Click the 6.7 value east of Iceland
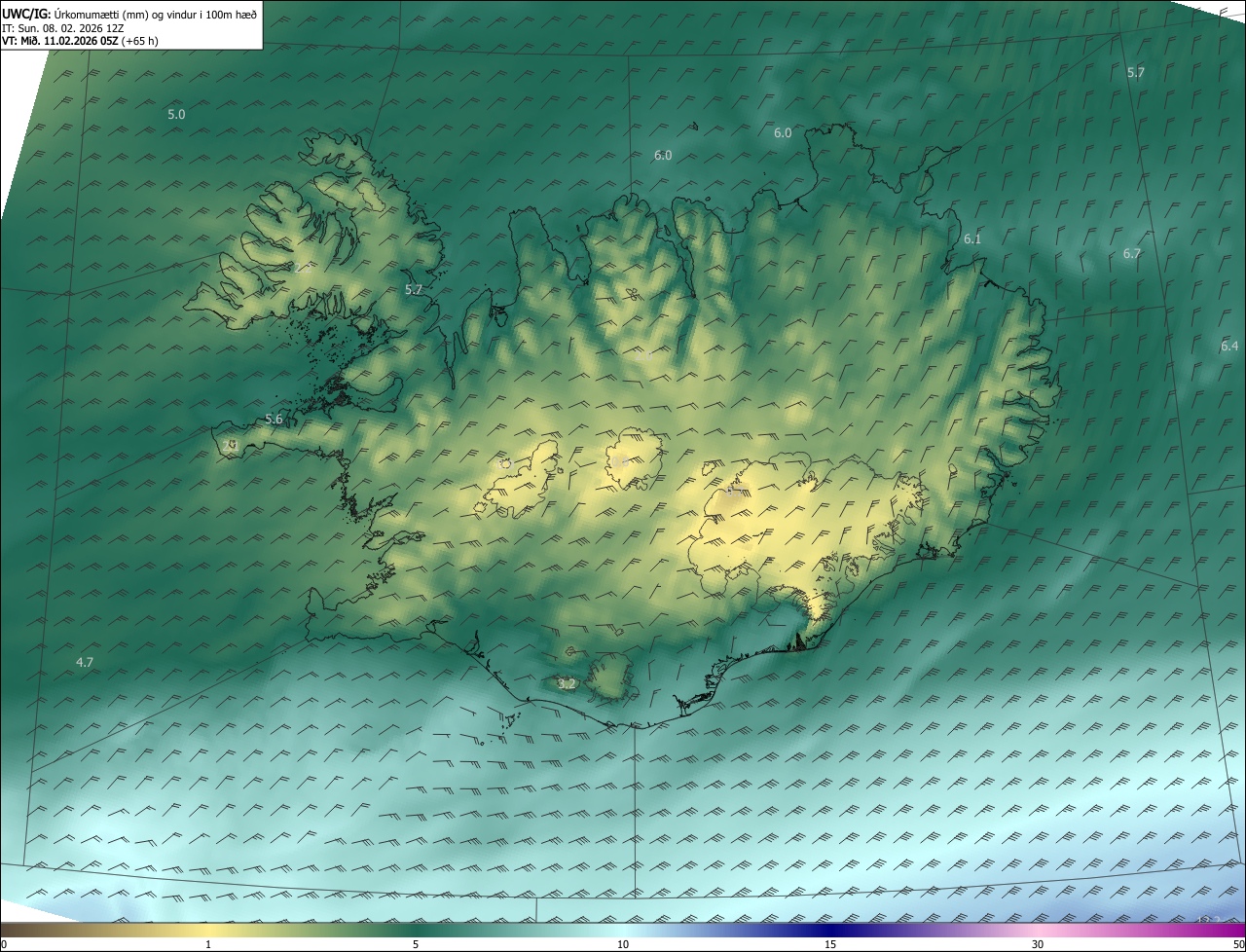This screenshot has height=952, width=1246. pyautogui.click(x=1131, y=253)
